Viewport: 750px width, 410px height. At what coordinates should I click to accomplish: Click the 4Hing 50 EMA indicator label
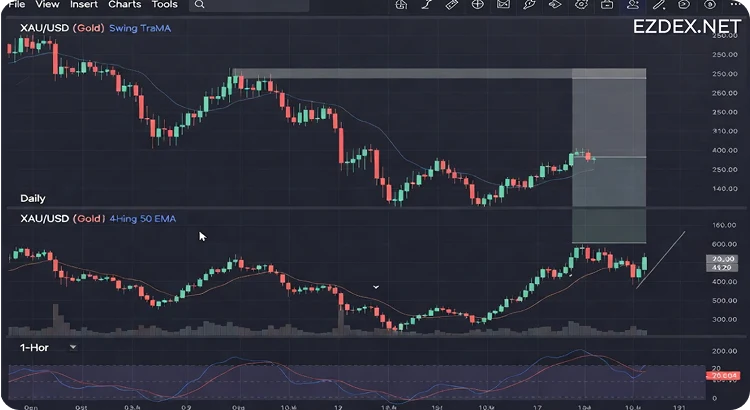point(143,219)
